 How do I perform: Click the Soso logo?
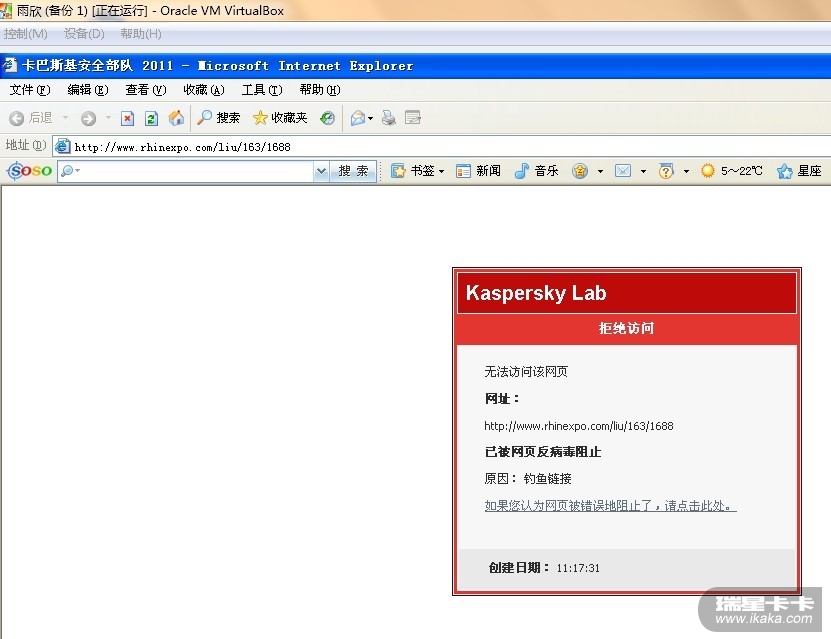pos(29,171)
